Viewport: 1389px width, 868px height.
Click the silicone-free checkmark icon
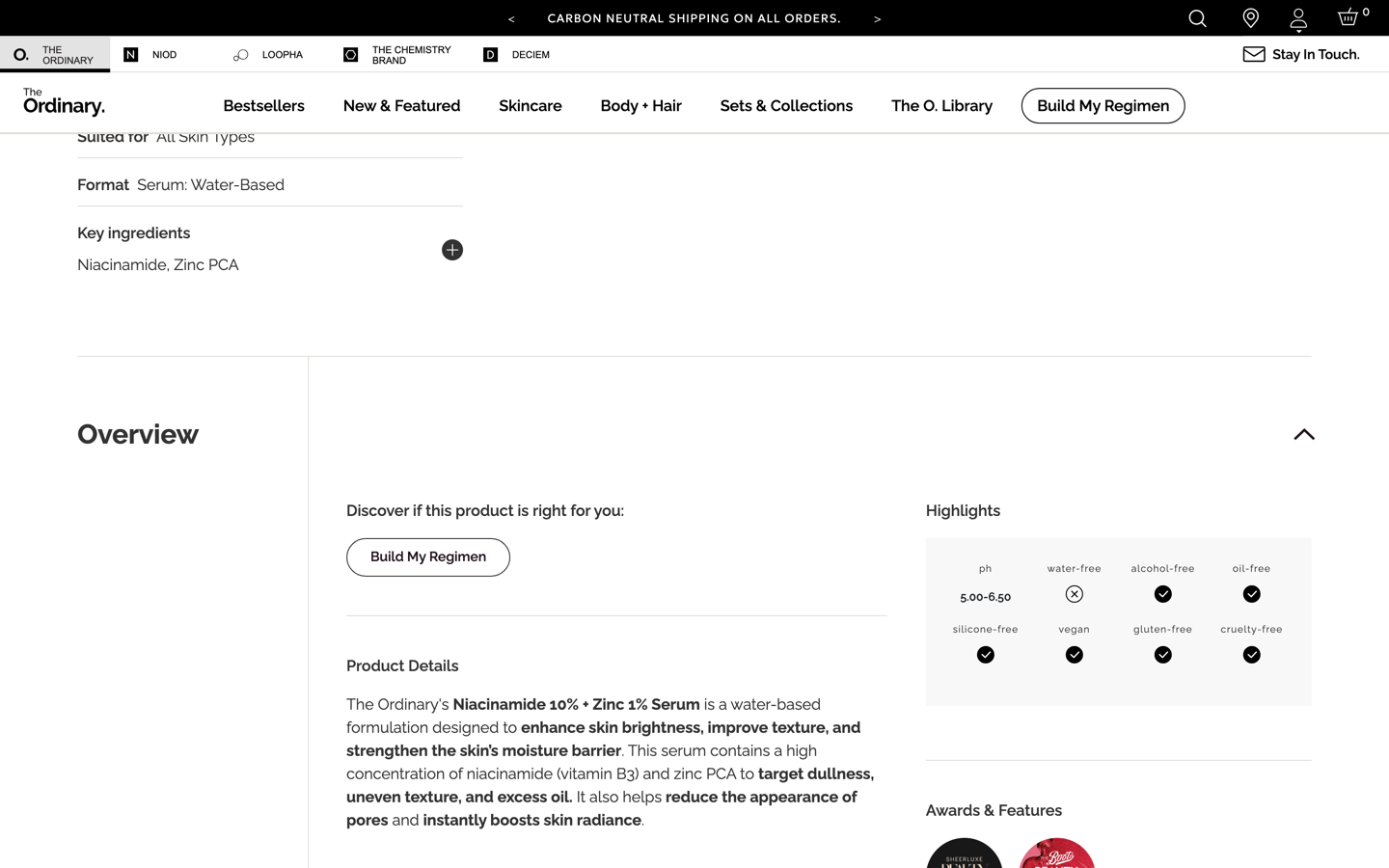click(985, 655)
